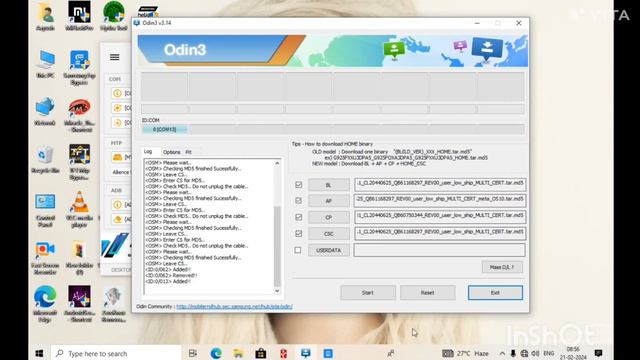
Task: Open the Recycle Bin on desktop
Action: coord(45,160)
